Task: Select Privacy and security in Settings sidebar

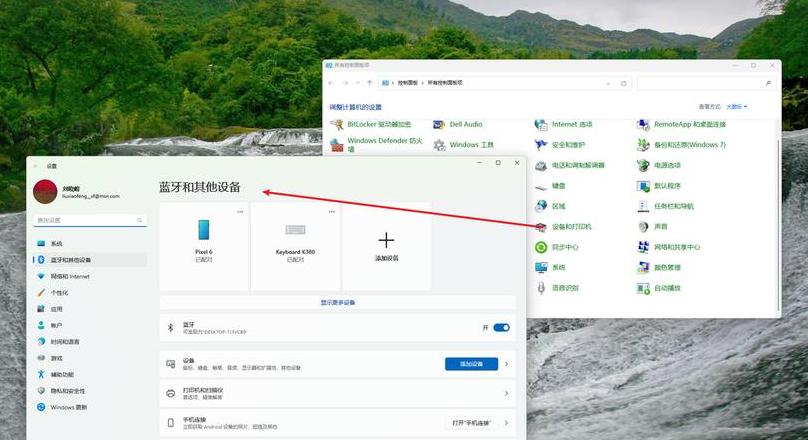Action: pyautogui.click(x=90, y=391)
